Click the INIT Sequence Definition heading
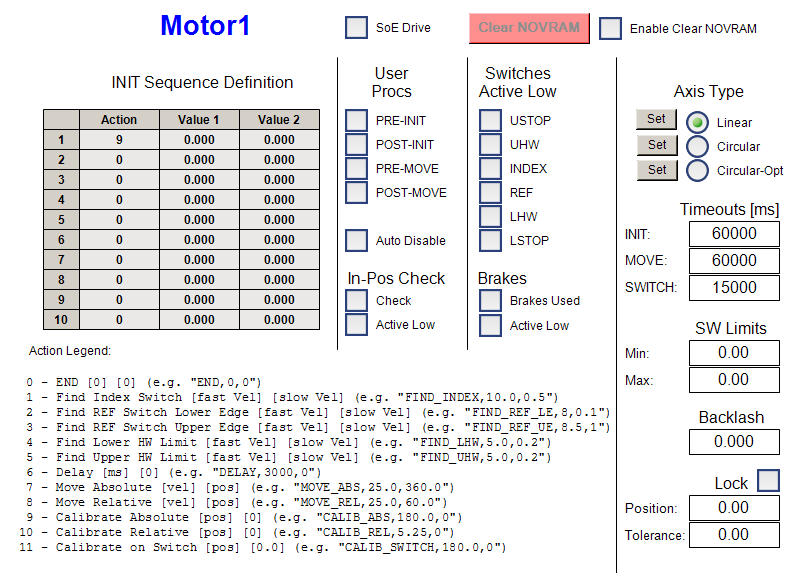The image size is (797, 573). [202, 82]
